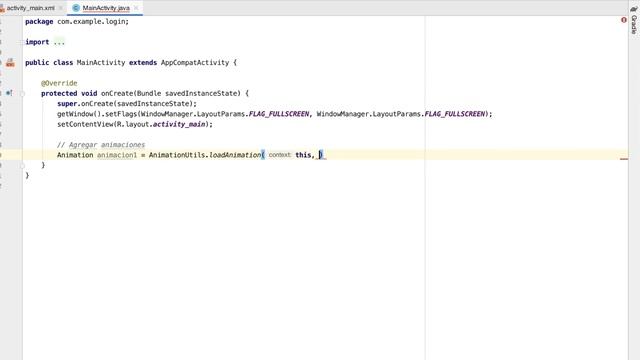Click the 'this' argument in loadAnimation
The width and height of the screenshot is (640, 360).
coord(303,155)
